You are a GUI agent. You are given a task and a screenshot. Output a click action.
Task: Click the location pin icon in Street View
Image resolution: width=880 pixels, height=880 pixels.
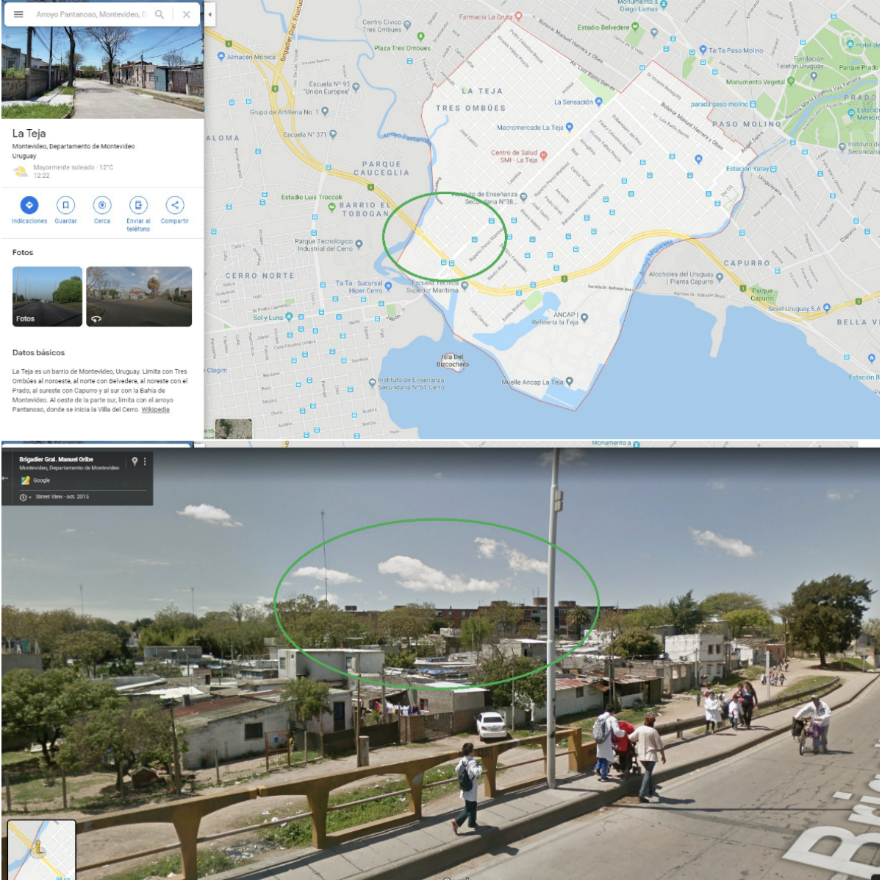click(x=134, y=462)
